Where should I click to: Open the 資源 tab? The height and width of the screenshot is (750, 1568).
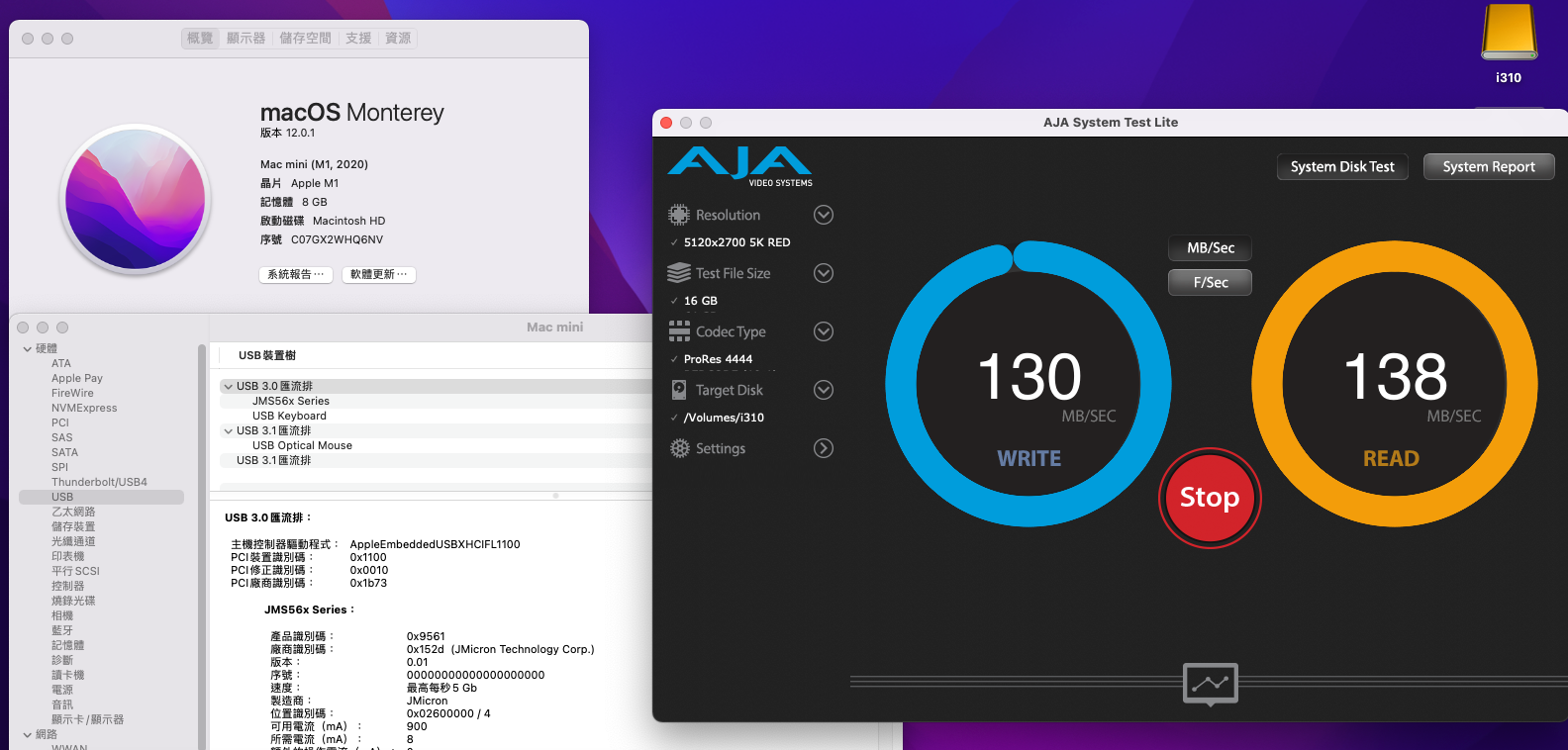pos(398,38)
